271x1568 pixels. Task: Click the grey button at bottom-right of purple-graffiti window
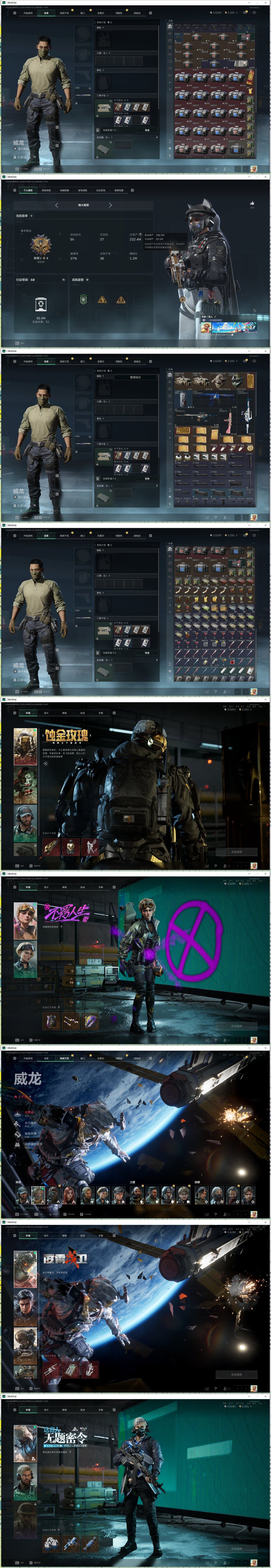(236, 1026)
